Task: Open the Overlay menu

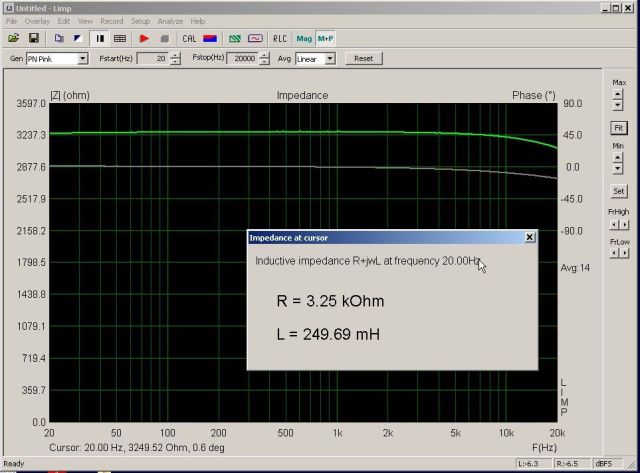Action: pyautogui.click(x=37, y=21)
